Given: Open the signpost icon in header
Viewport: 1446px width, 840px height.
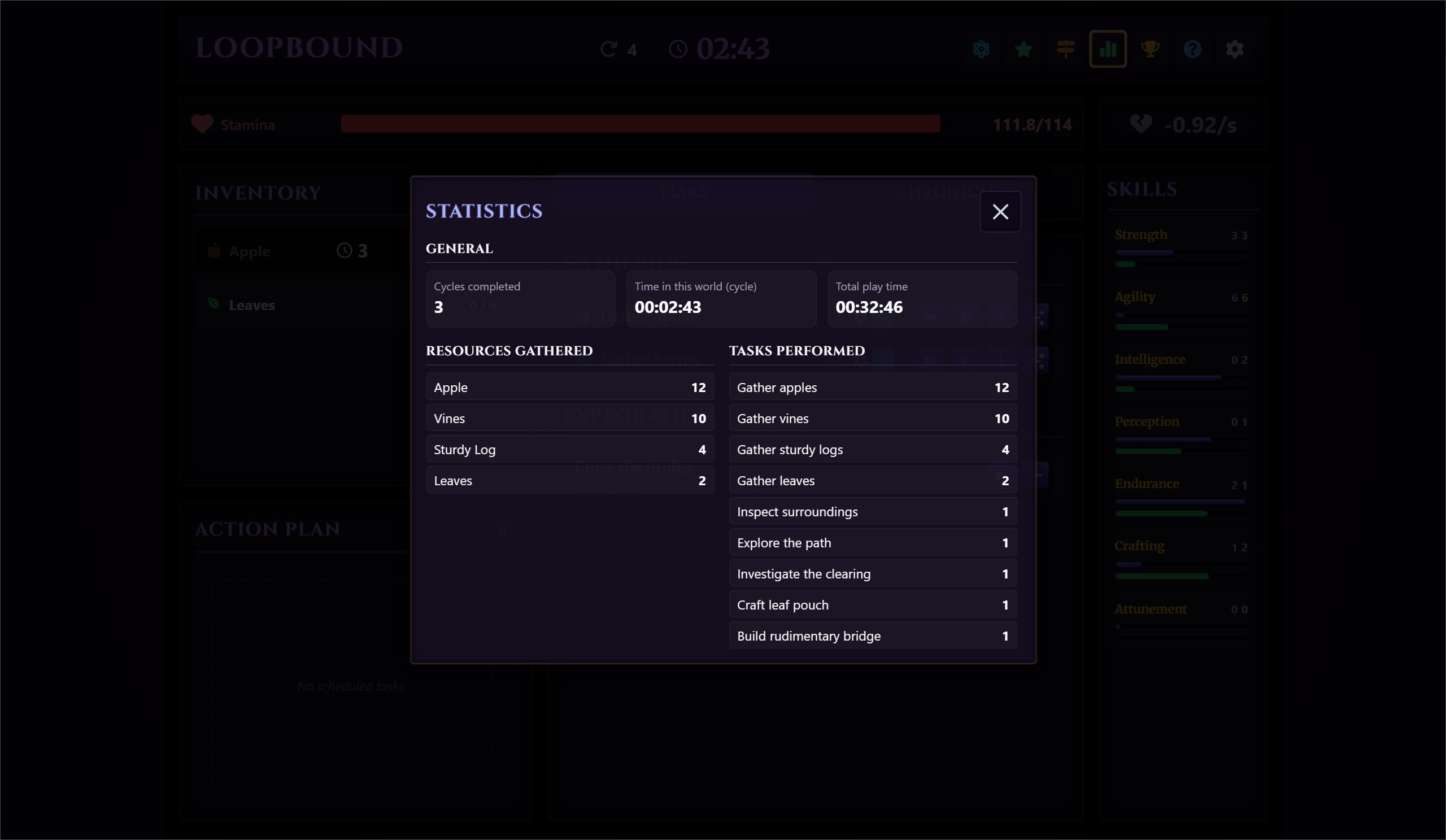Looking at the screenshot, I should click(x=1065, y=49).
